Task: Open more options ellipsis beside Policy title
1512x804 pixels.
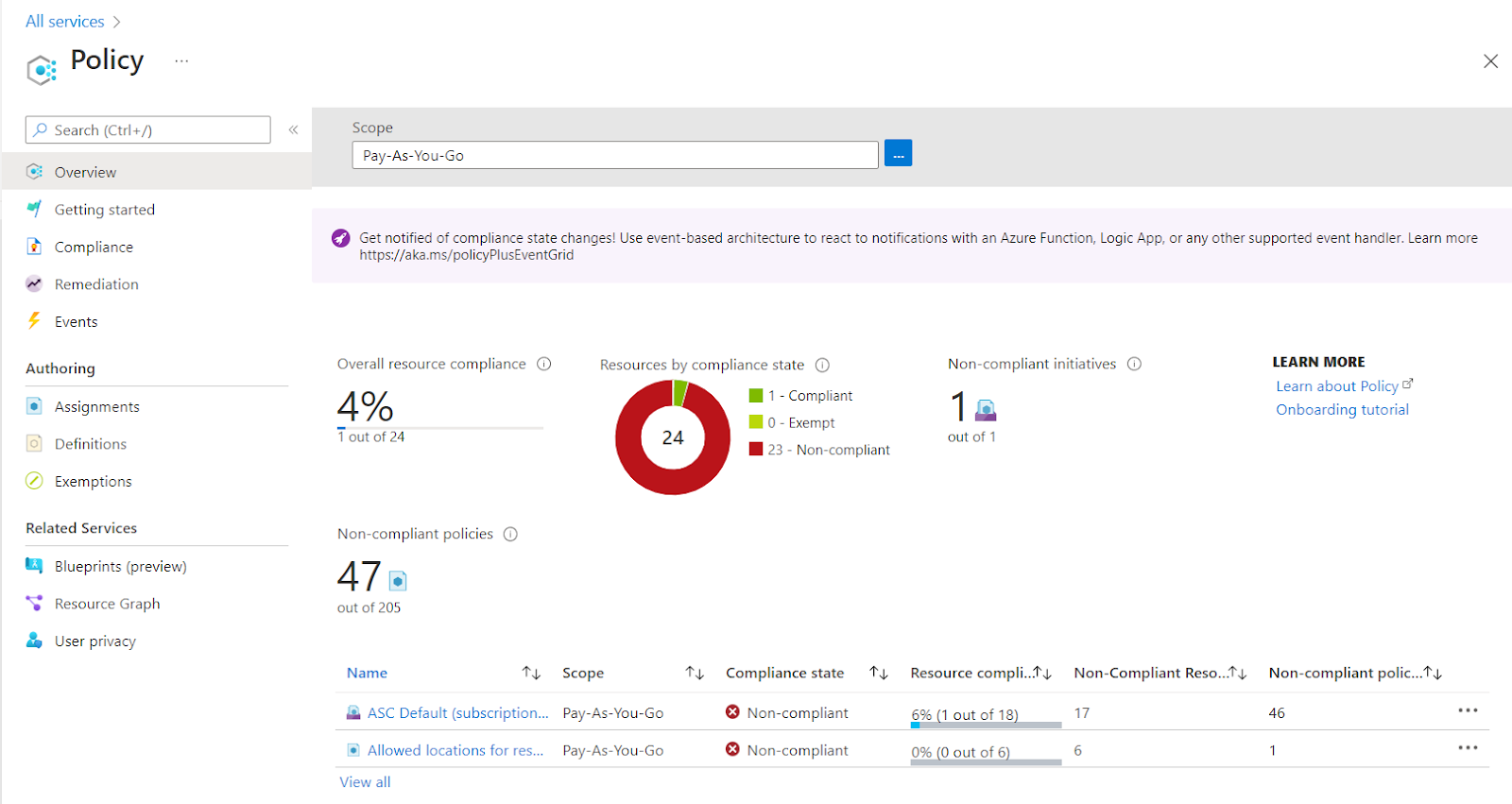Action: coord(181,61)
